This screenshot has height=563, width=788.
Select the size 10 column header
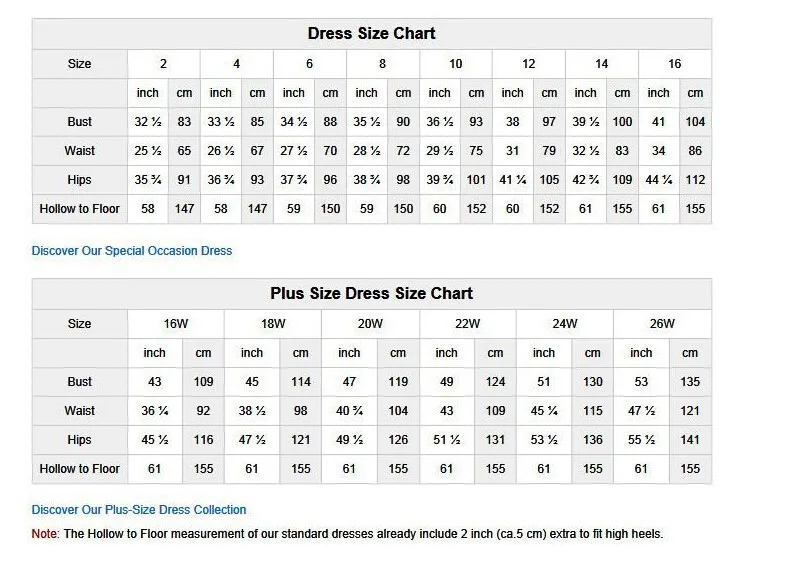455,64
